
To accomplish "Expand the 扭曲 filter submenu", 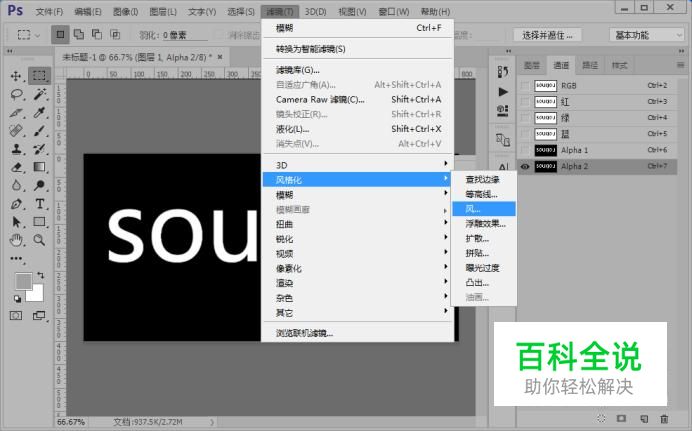I will pyautogui.click(x=358, y=224).
